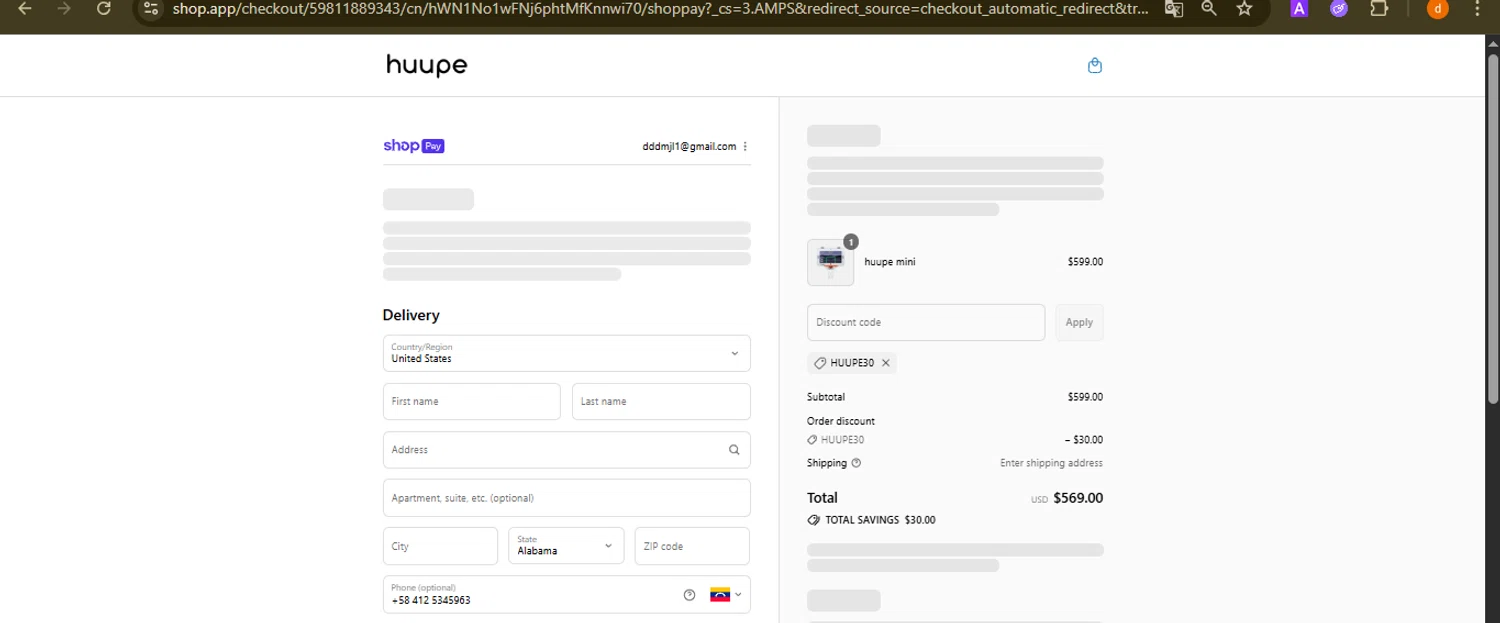The width and height of the screenshot is (1500, 623).
Task: Reload the checkout page
Action: pos(103,9)
